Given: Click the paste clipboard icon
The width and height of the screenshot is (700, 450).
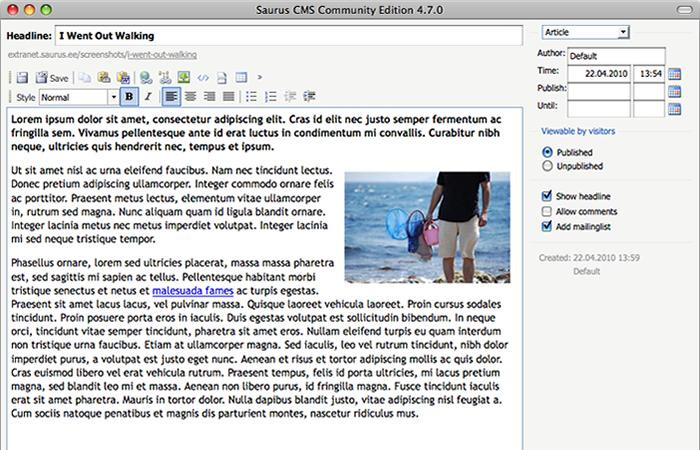Looking at the screenshot, I should pos(104,78).
